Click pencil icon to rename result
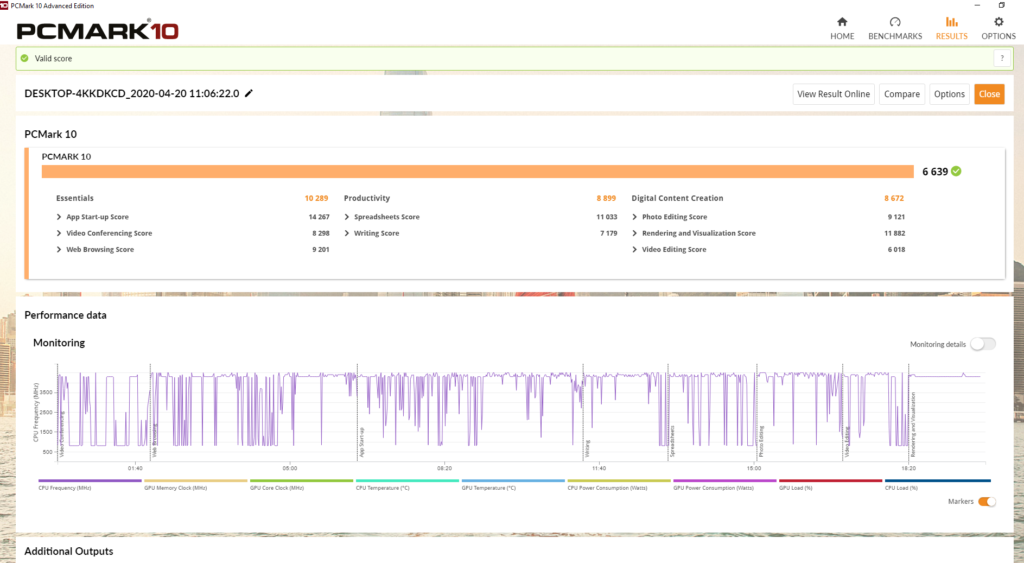The image size is (1024, 563). [x=249, y=93]
